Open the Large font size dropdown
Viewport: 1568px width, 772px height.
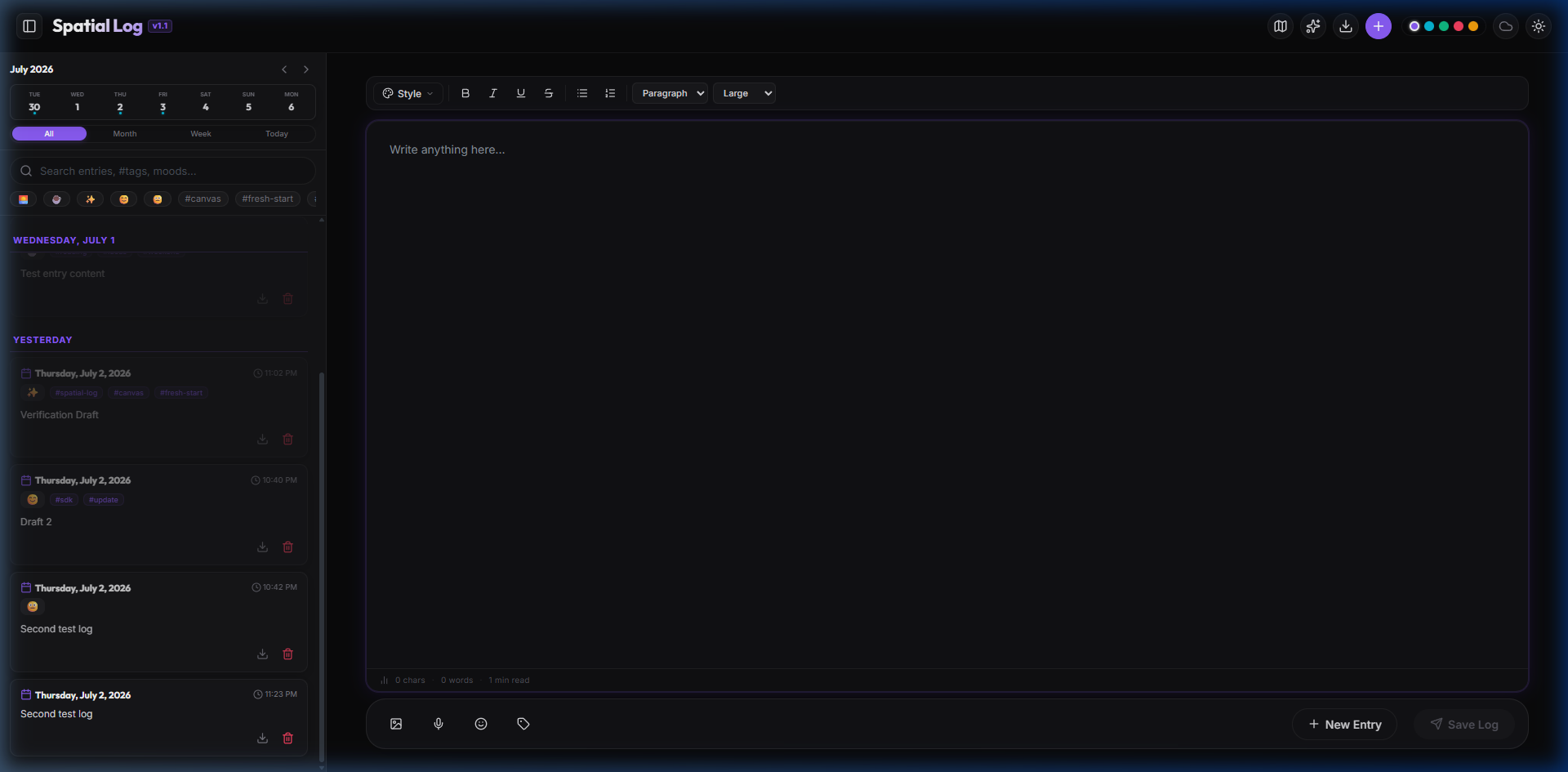744,93
